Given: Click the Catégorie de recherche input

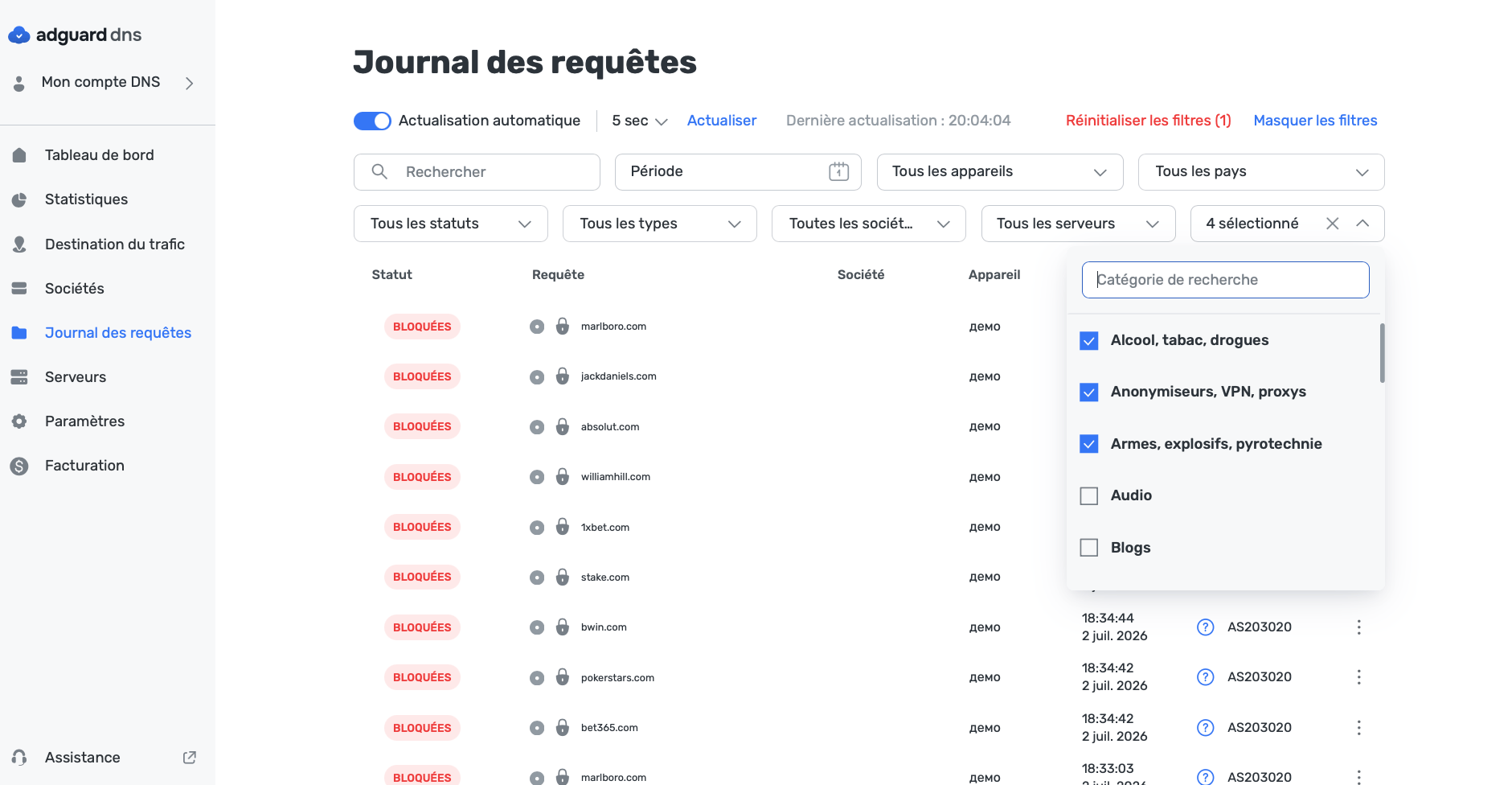Looking at the screenshot, I should pyautogui.click(x=1226, y=280).
